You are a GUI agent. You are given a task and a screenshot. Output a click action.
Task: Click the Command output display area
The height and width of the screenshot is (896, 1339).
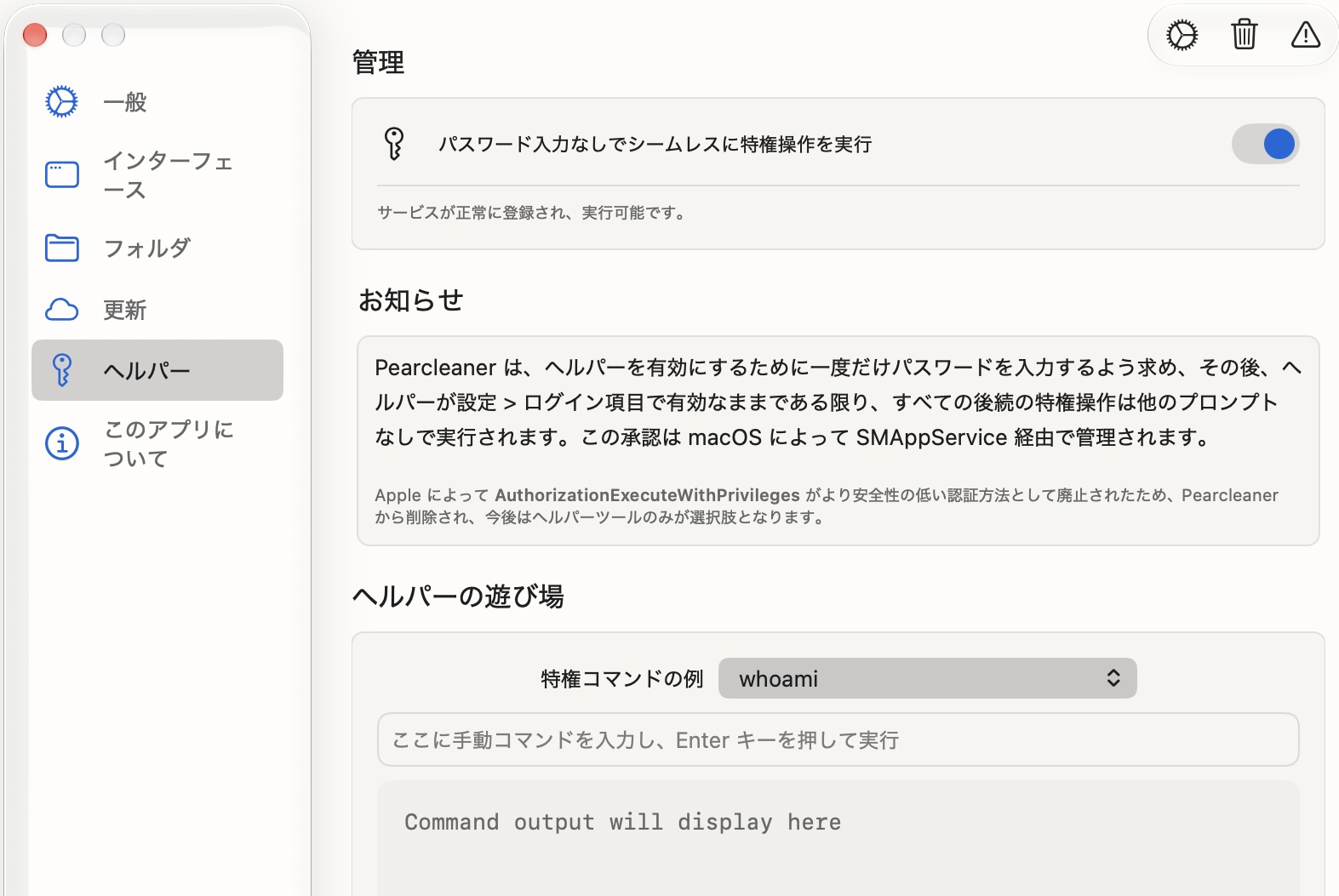838,838
